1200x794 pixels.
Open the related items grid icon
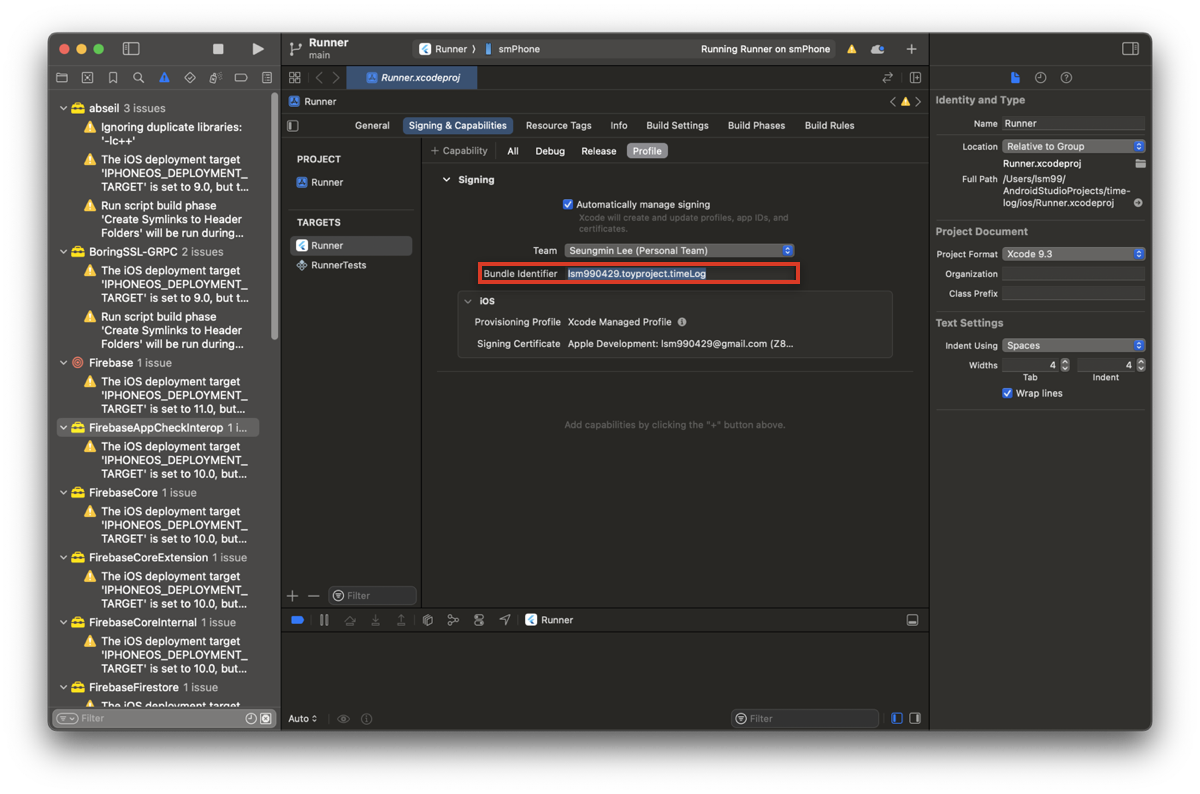point(294,78)
